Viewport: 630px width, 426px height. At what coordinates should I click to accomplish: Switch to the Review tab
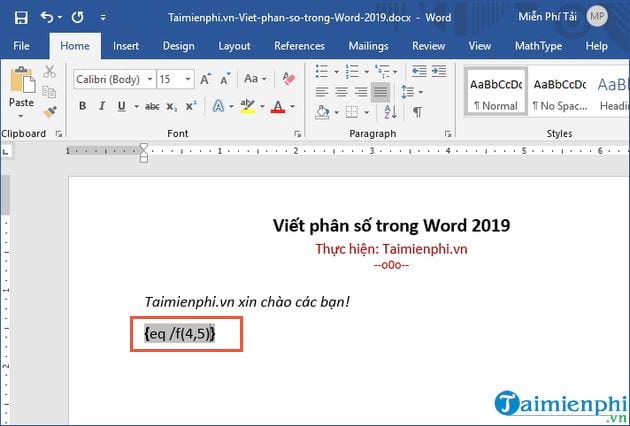pos(428,46)
